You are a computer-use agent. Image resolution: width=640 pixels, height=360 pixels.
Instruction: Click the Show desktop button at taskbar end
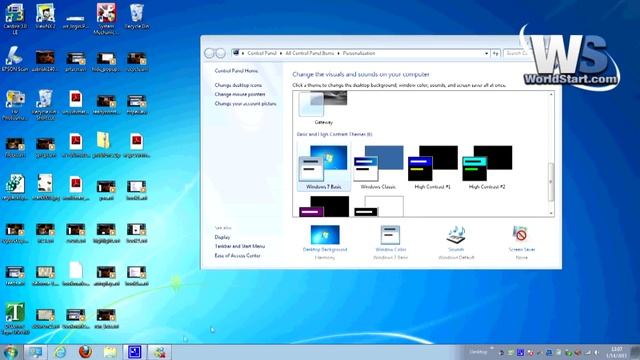coord(636,352)
